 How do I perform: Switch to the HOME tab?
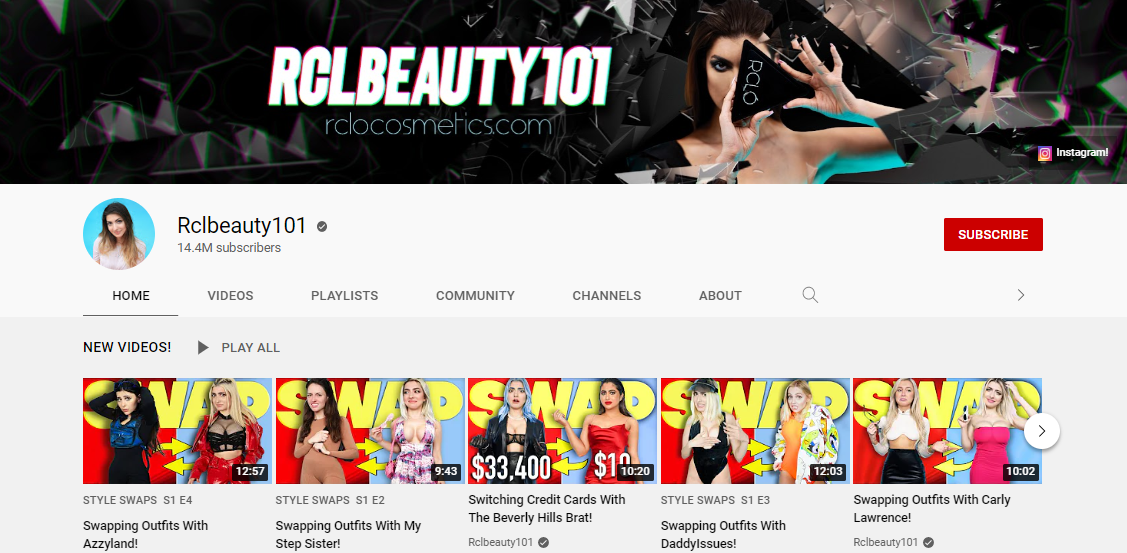pos(131,296)
